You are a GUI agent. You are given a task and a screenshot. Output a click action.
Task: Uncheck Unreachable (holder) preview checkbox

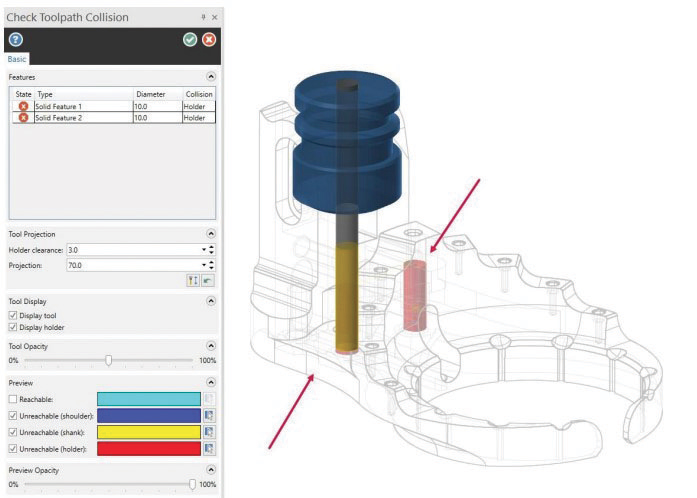click(13, 449)
